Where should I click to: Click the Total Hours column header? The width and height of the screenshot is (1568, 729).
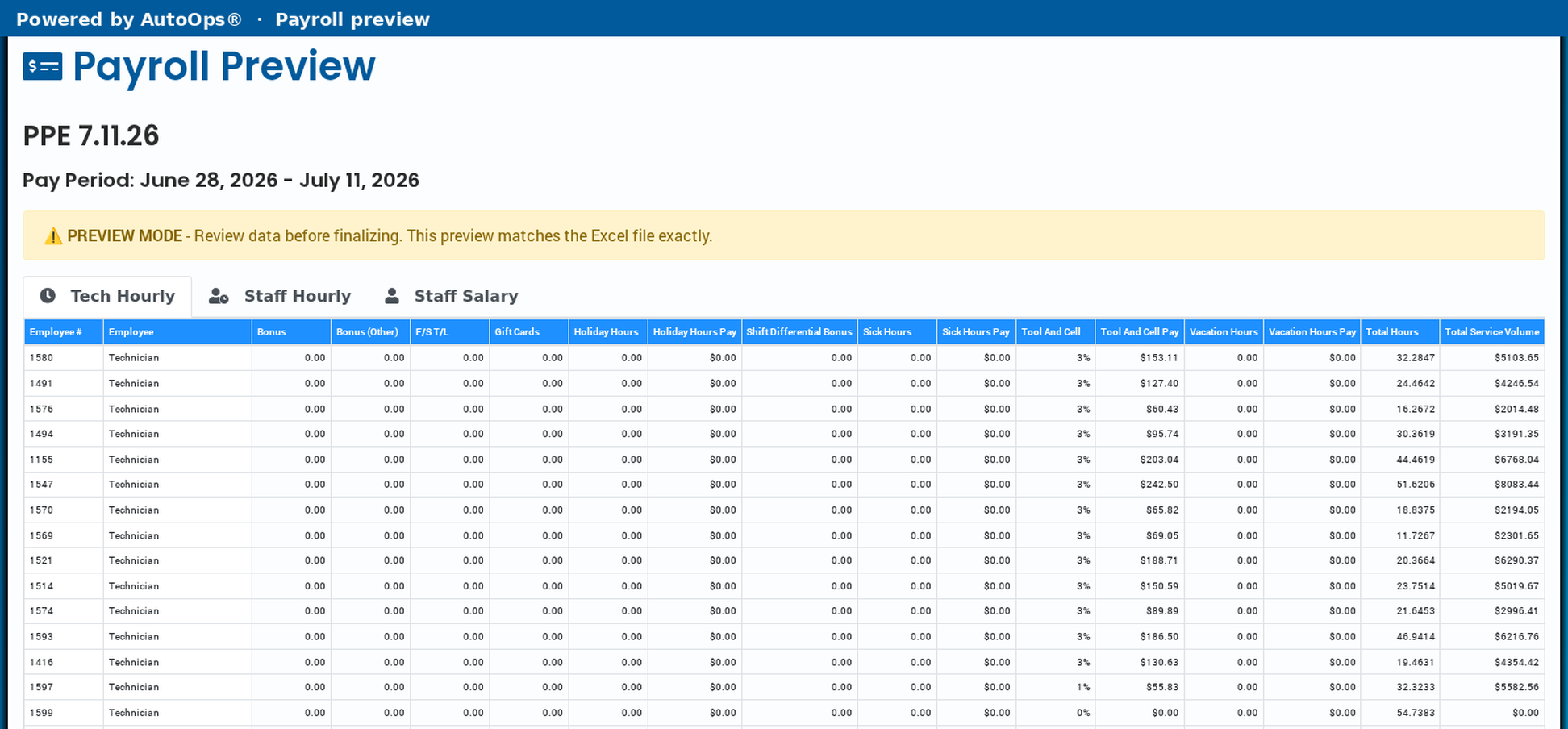point(1399,332)
